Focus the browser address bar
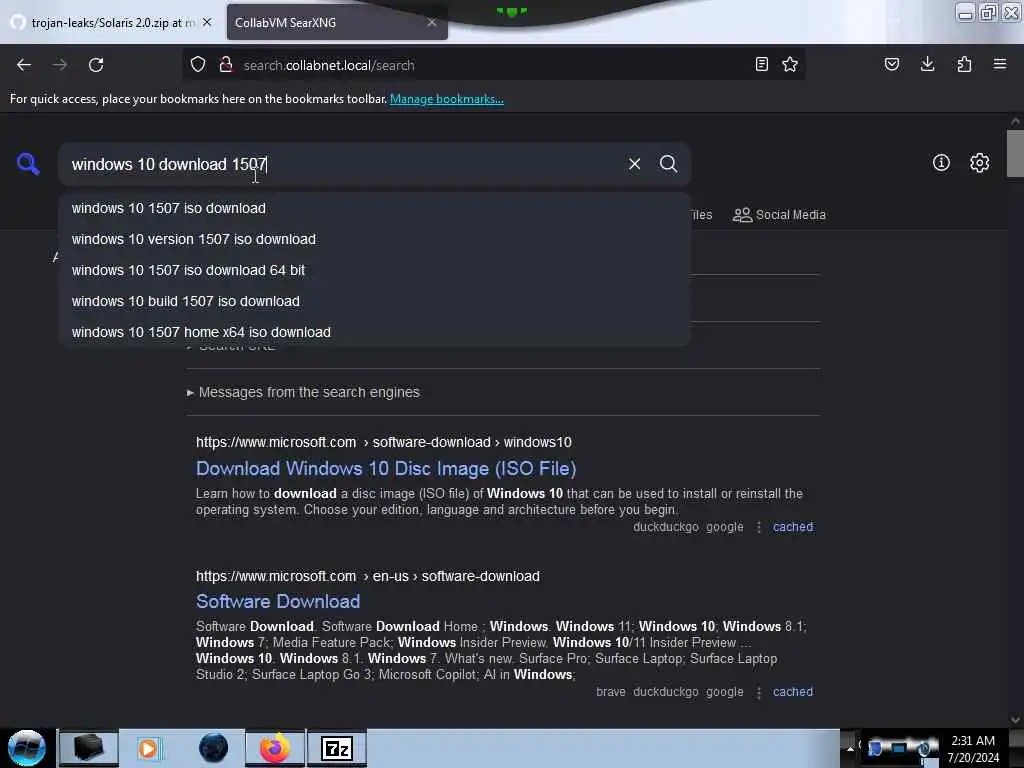This screenshot has height=768, width=1024. [493, 65]
